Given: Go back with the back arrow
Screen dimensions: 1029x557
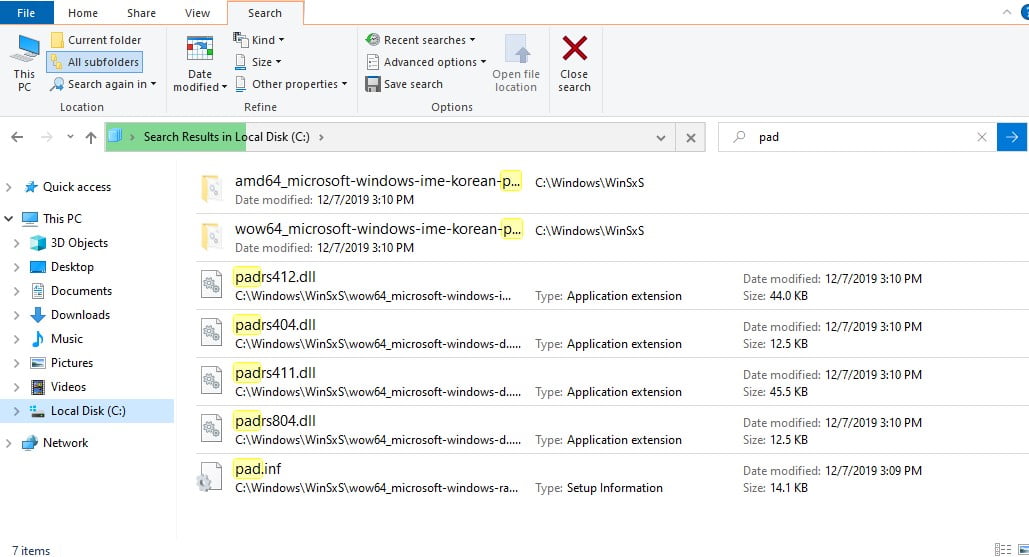Looking at the screenshot, I should pyautogui.click(x=17, y=137).
